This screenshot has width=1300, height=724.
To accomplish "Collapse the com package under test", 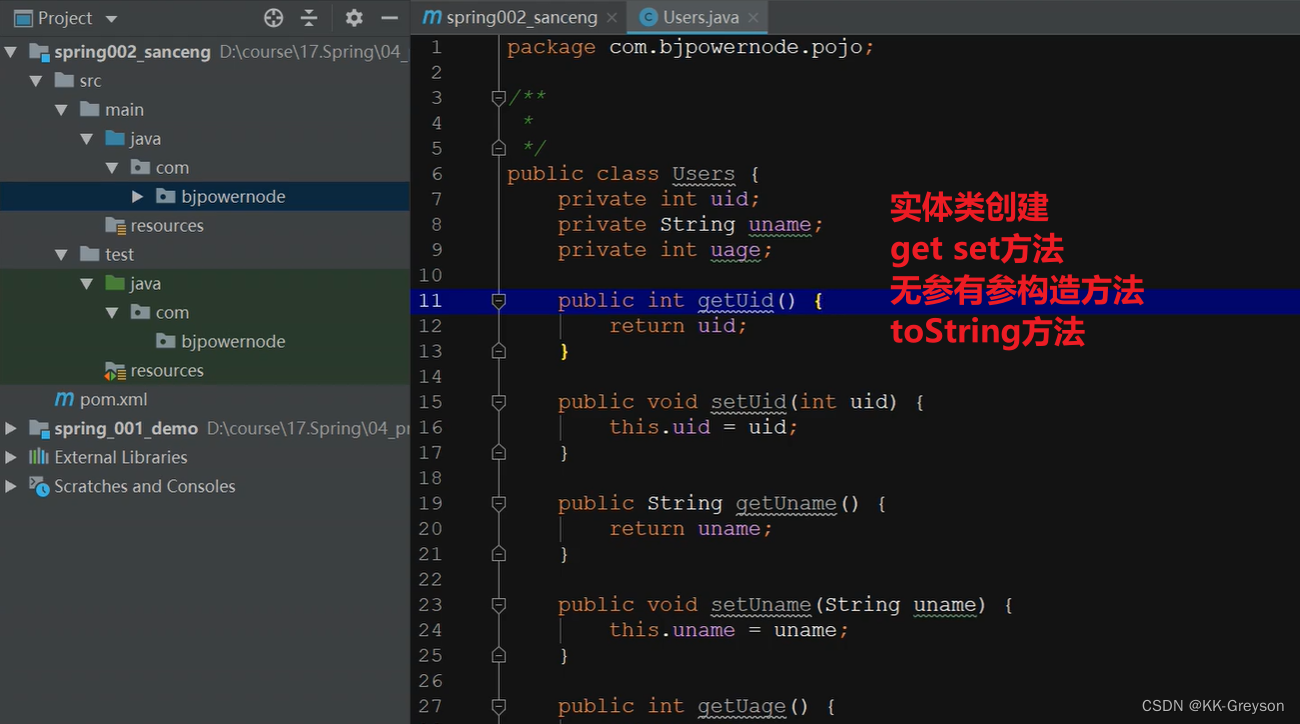I will tap(112, 313).
